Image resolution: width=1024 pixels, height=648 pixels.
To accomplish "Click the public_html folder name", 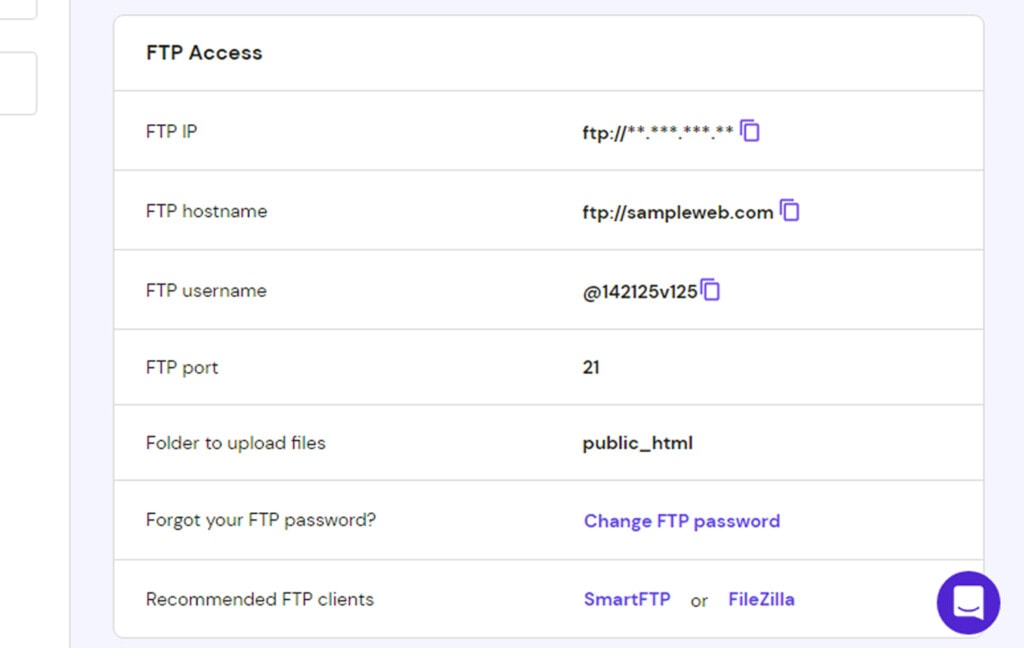I will click(x=637, y=444).
